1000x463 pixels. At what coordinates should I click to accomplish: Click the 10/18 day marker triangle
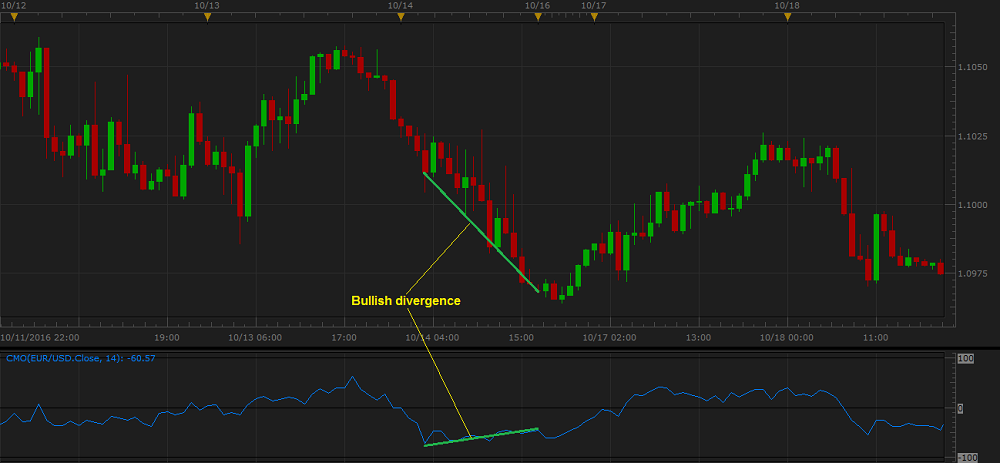pyautogui.click(x=787, y=16)
